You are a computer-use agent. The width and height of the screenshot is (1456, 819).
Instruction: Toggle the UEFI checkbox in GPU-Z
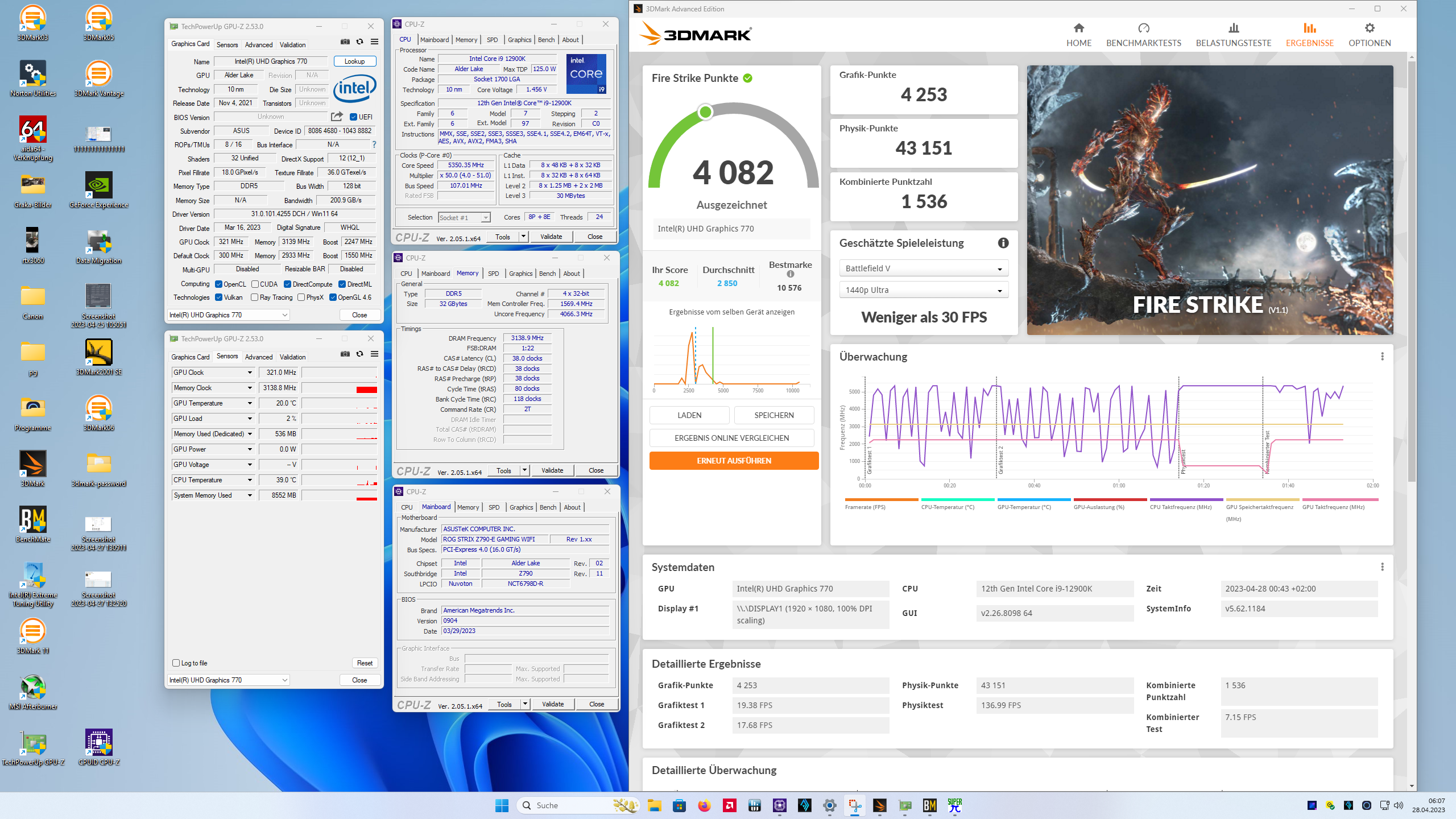point(353,117)
